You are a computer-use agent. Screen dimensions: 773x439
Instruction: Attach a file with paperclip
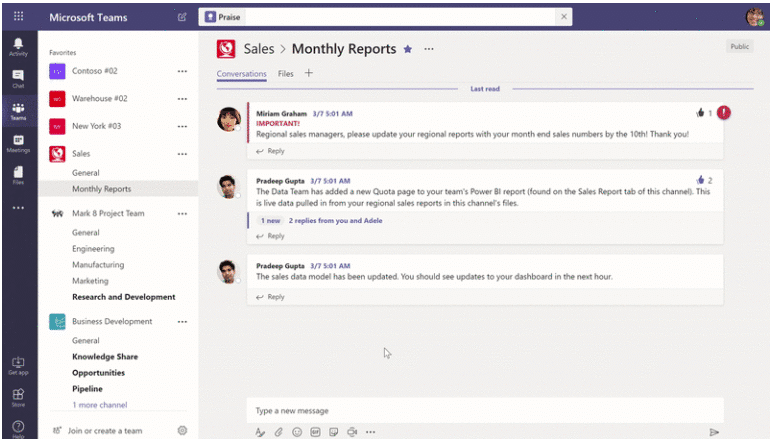tap(279, 432)
